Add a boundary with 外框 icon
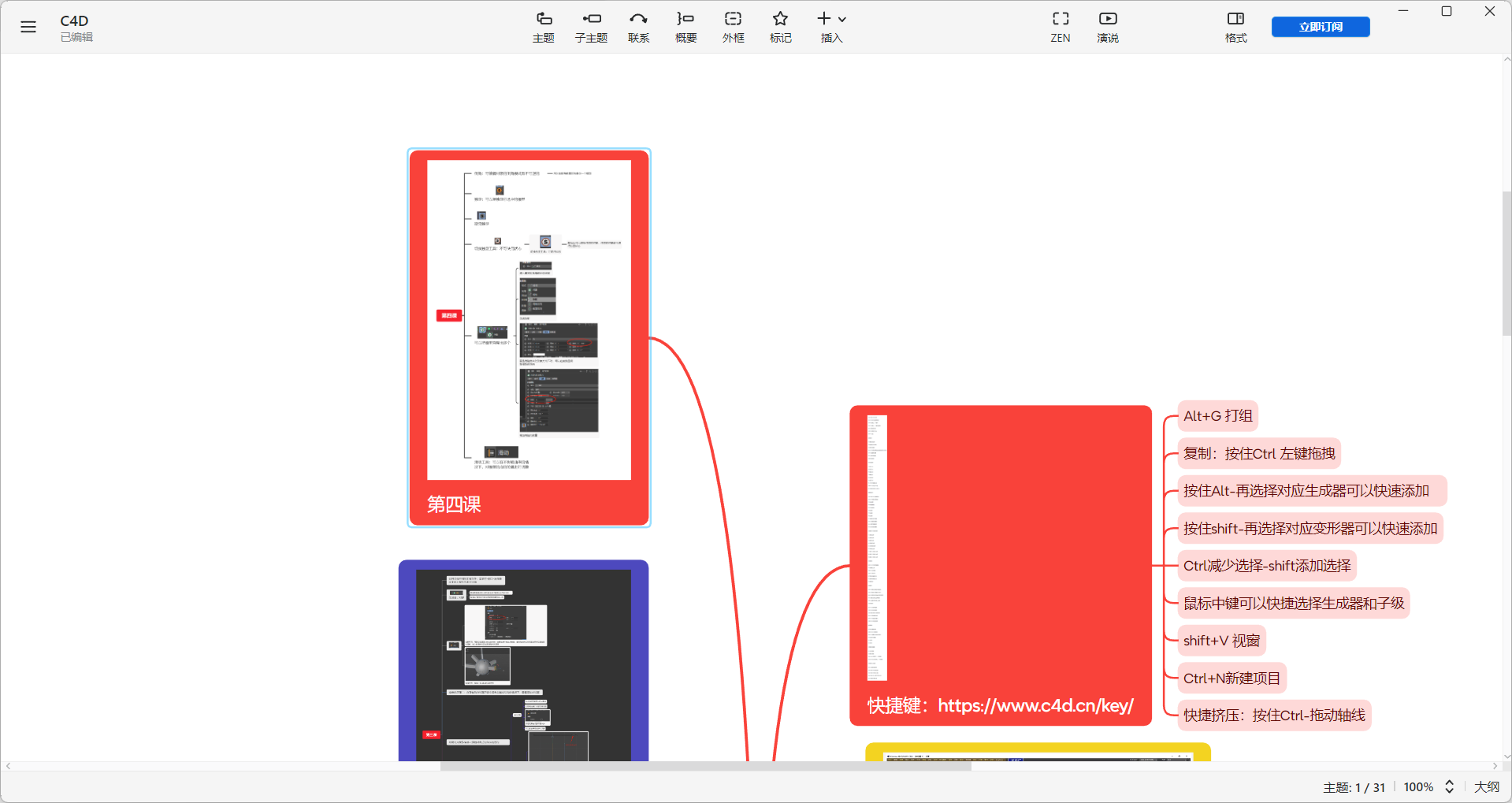The width and height of the screenshot is (1512, 803). pyautogui.click(x=733, y=27)
